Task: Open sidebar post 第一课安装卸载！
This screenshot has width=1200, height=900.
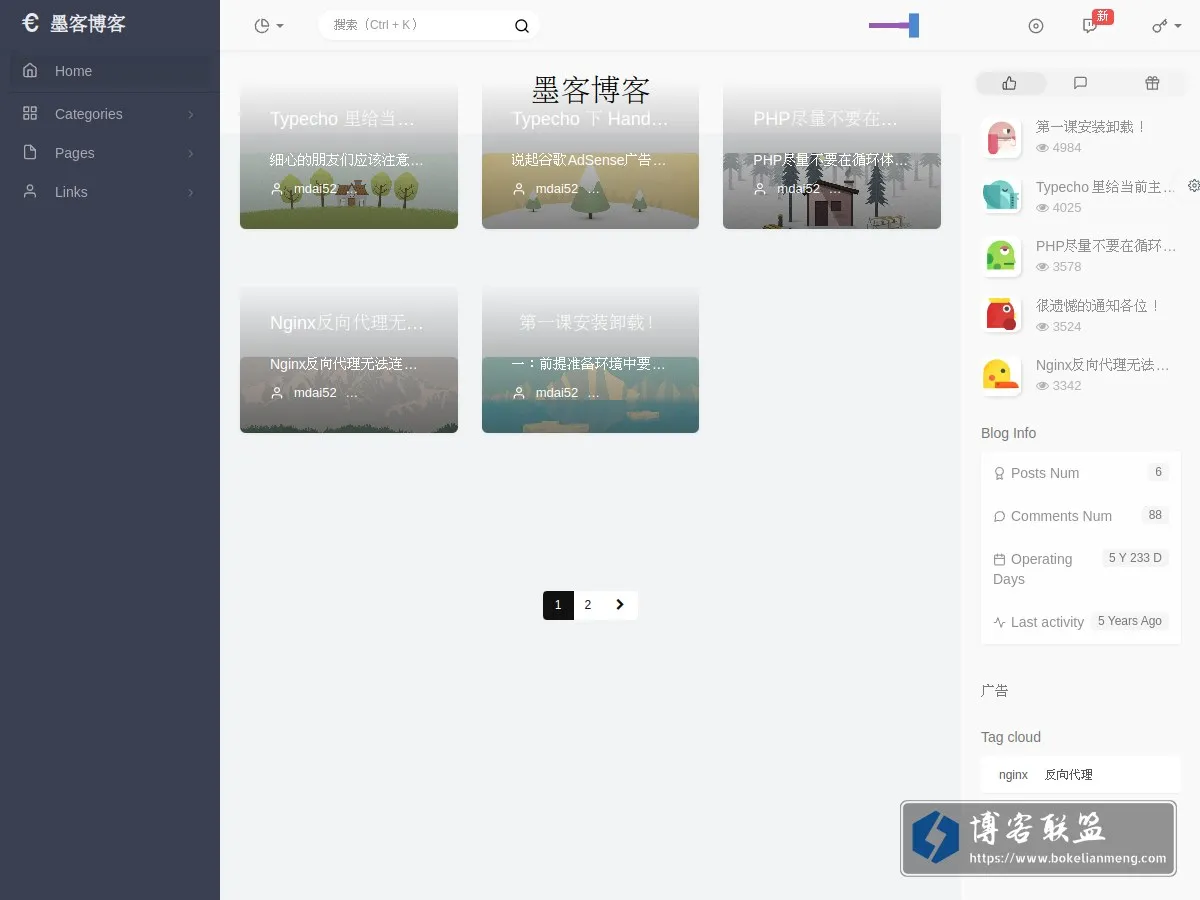Action: point(1091,127)
